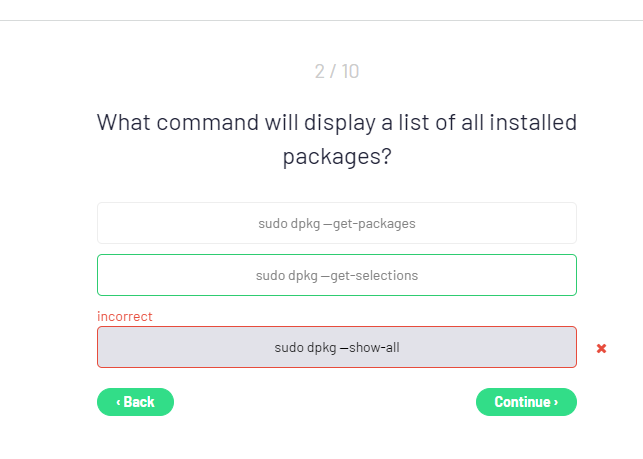Select the green-outlined correct answer box

(337, 275)
